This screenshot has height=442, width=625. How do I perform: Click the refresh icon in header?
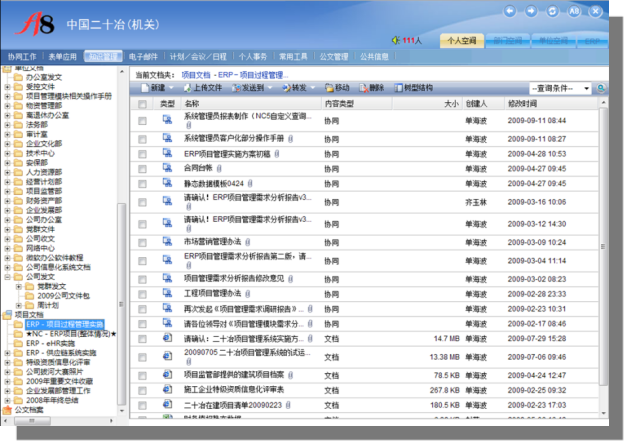[552, 11]
